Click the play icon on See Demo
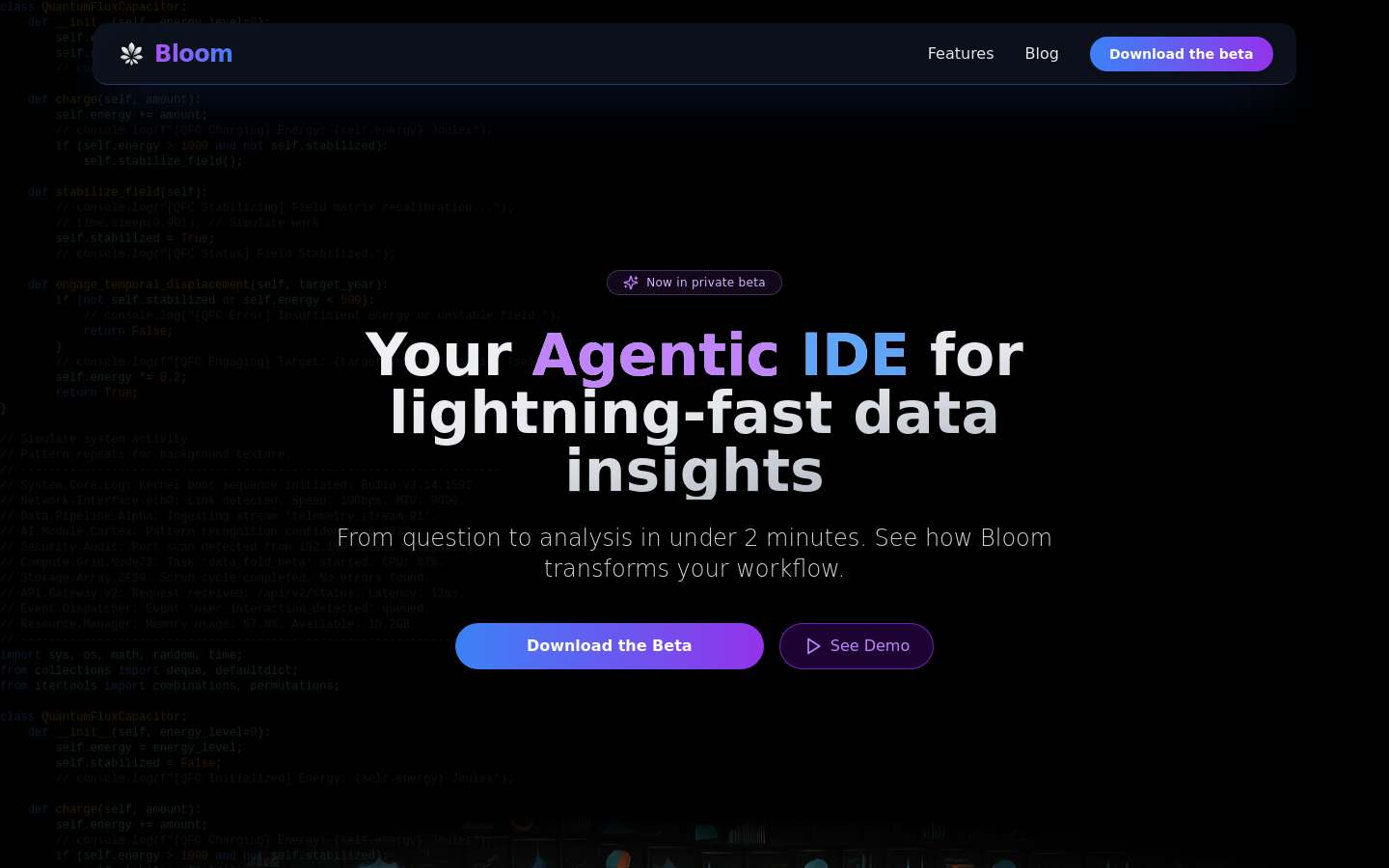 [813, 646]
